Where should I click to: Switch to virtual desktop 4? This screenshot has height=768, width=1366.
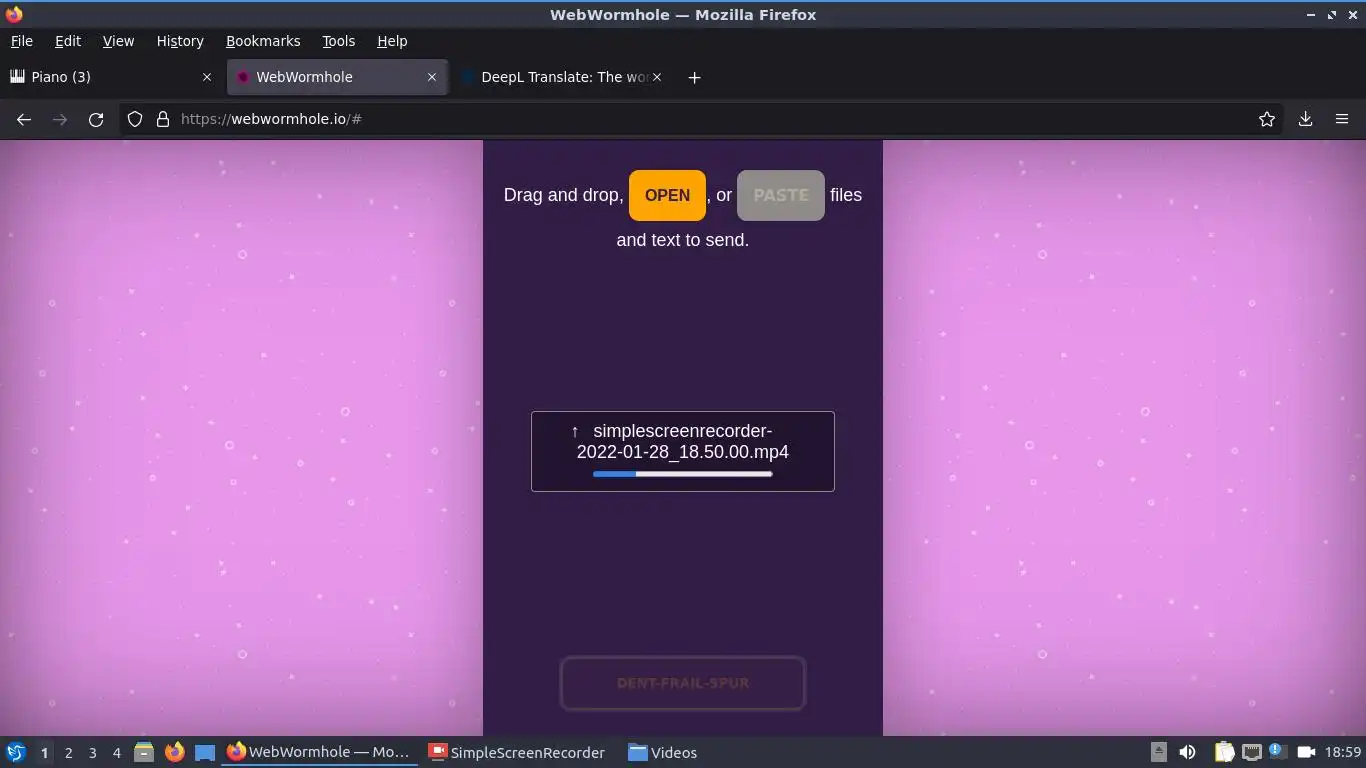[x=116, y=753]
